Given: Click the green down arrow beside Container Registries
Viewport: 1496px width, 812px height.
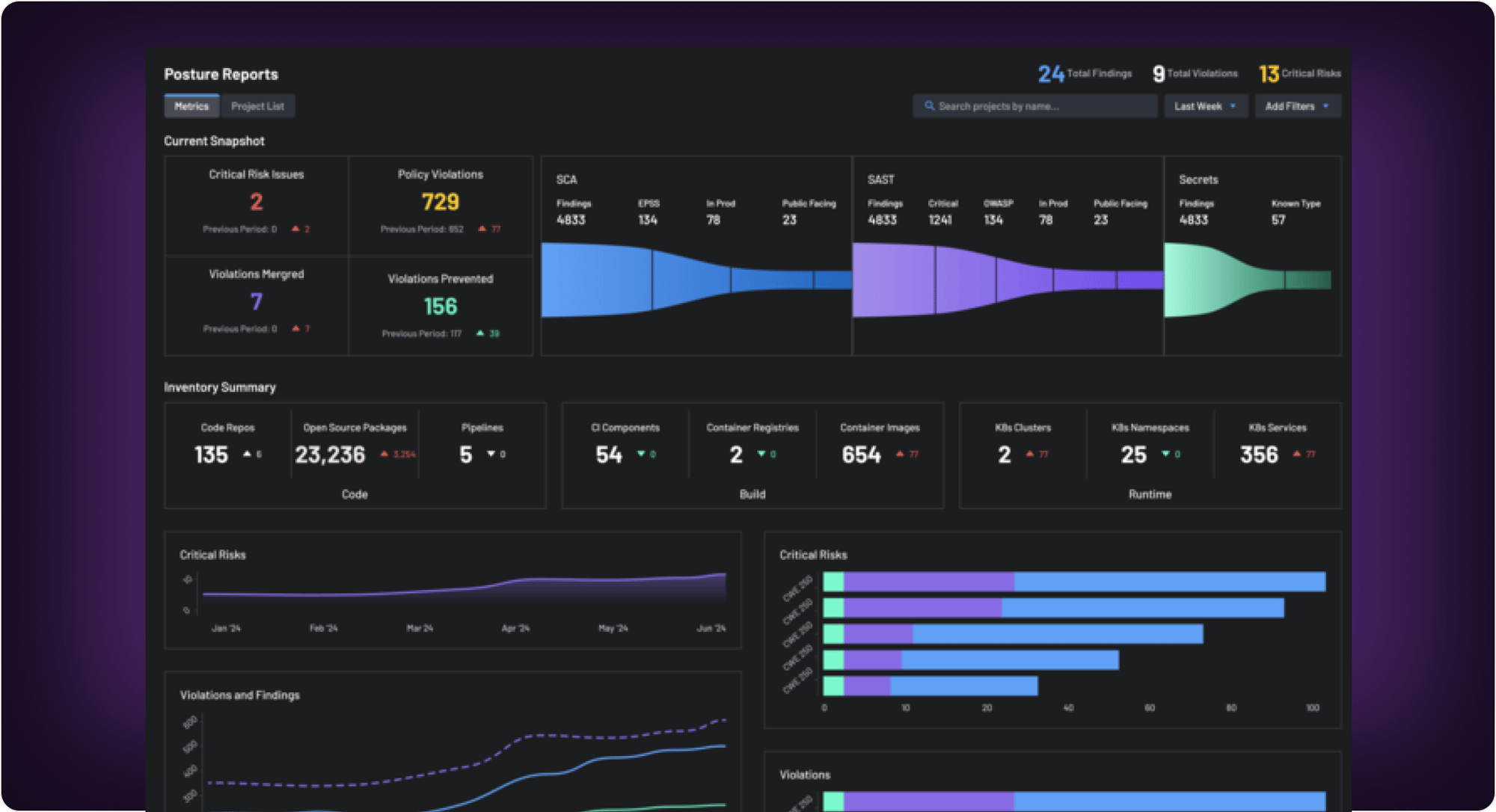Looking at the screenshot, I should coord(761,454).
